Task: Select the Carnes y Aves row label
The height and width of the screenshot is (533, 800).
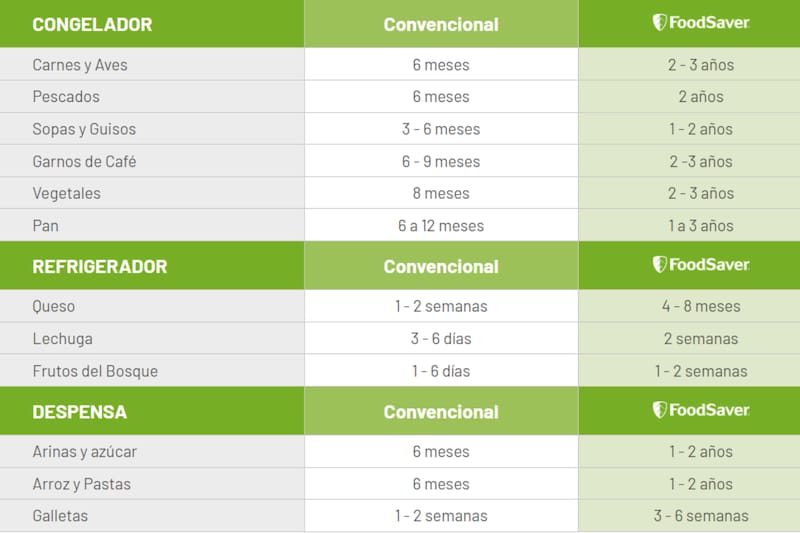Action: (x=80, y=65)
